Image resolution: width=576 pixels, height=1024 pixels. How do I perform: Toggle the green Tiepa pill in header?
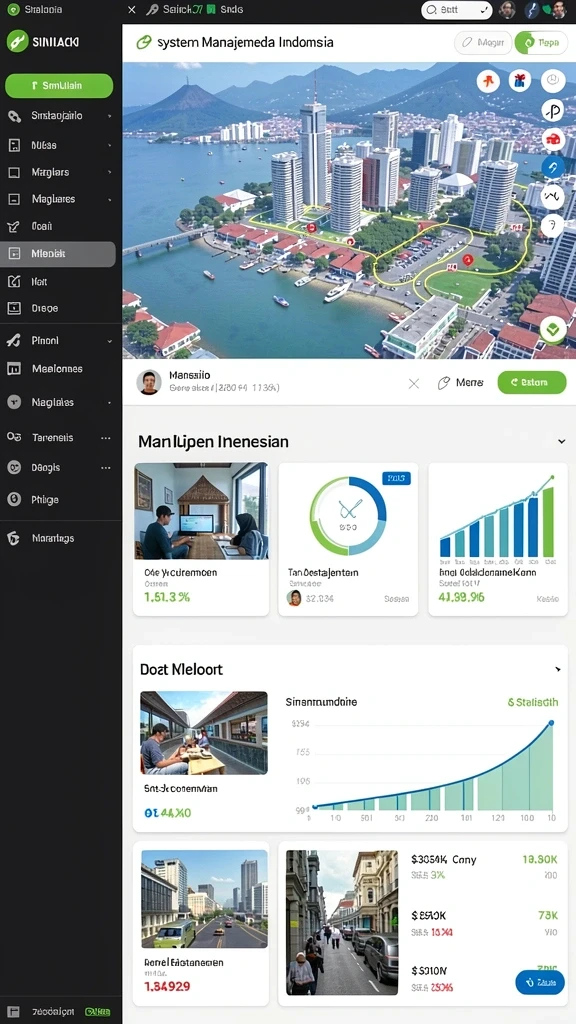click(540, 43)
